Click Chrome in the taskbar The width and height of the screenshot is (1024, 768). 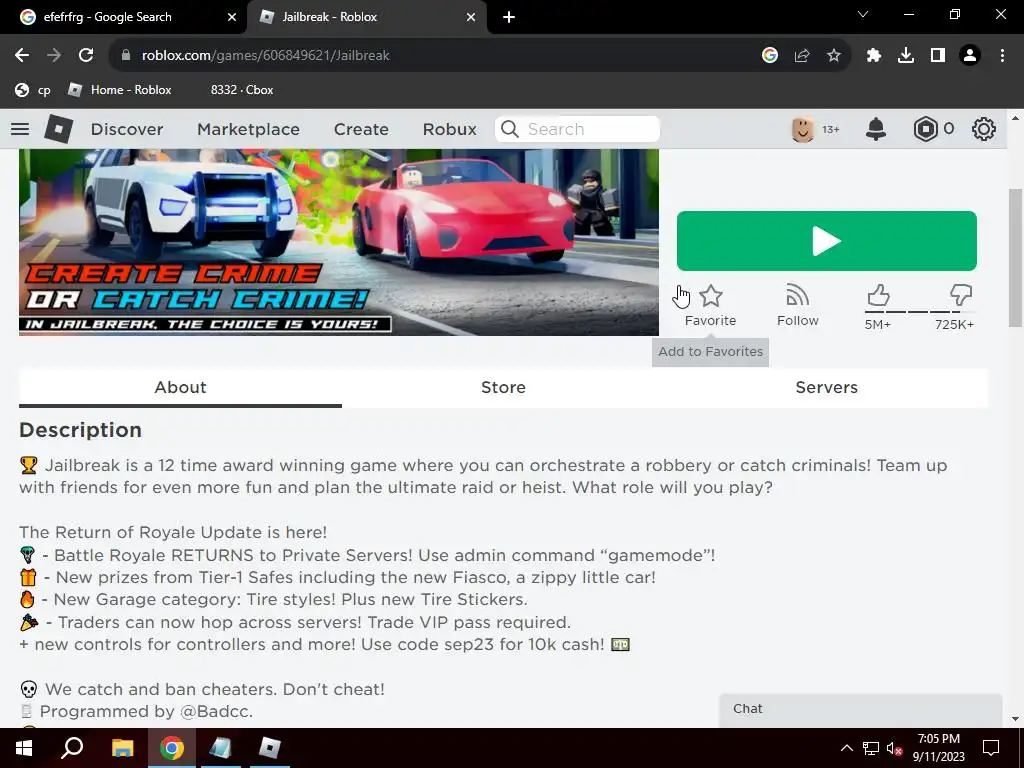pyautogui.click(x=172, y=748)
